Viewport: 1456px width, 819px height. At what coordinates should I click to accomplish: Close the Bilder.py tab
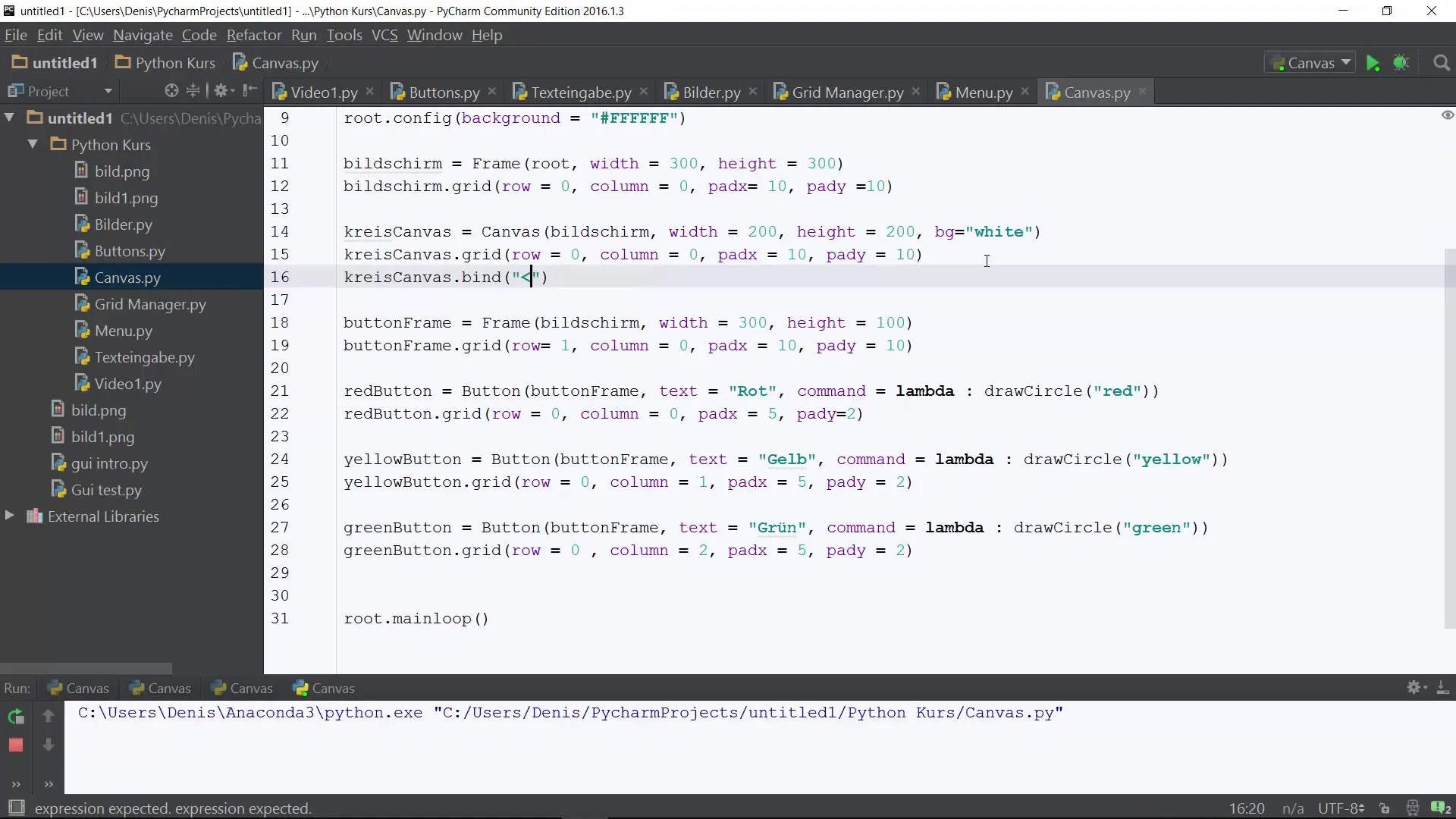(753, 92)
